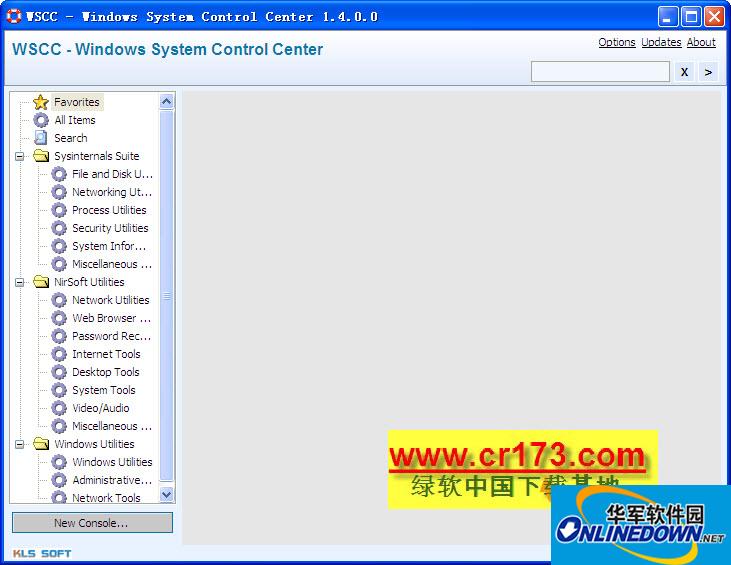
Task: Minimize the WSCC window
Action: (x=668, y=17)
